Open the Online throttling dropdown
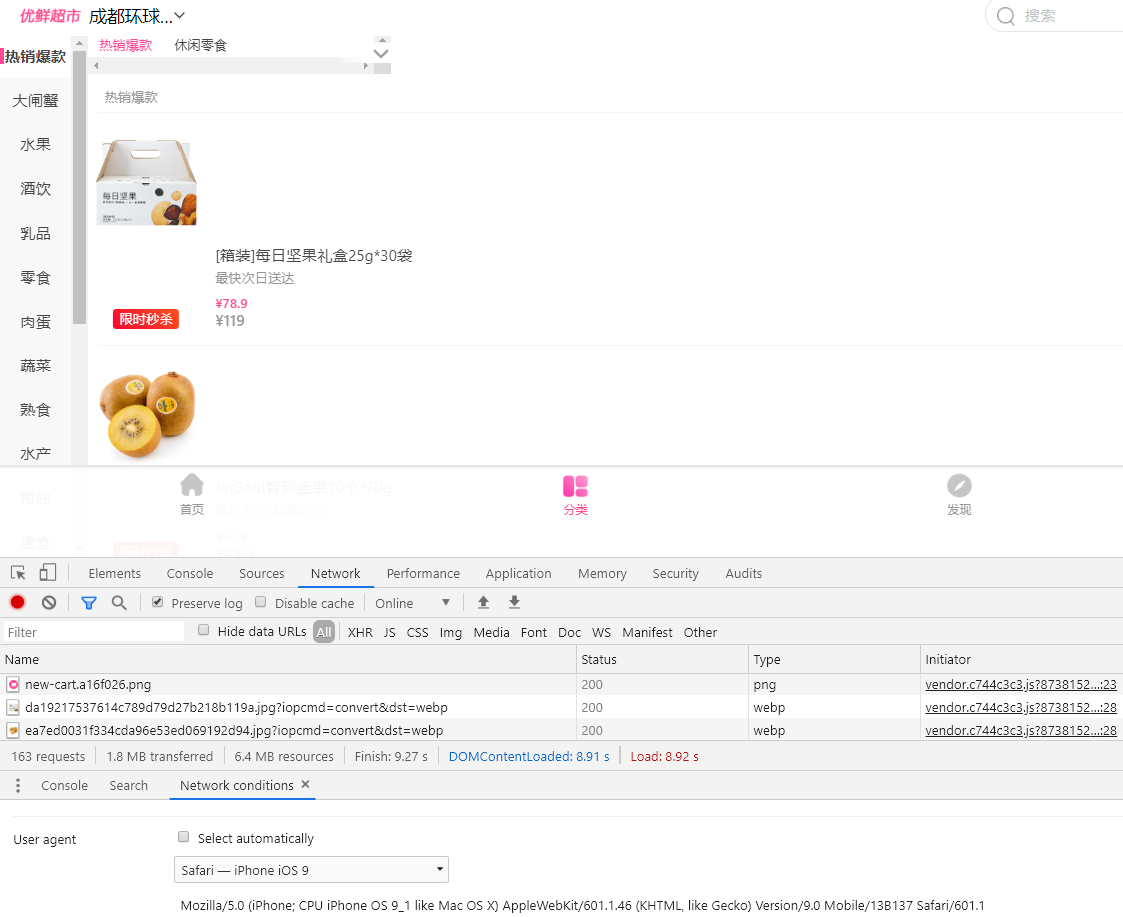 [x=413, y=603]
